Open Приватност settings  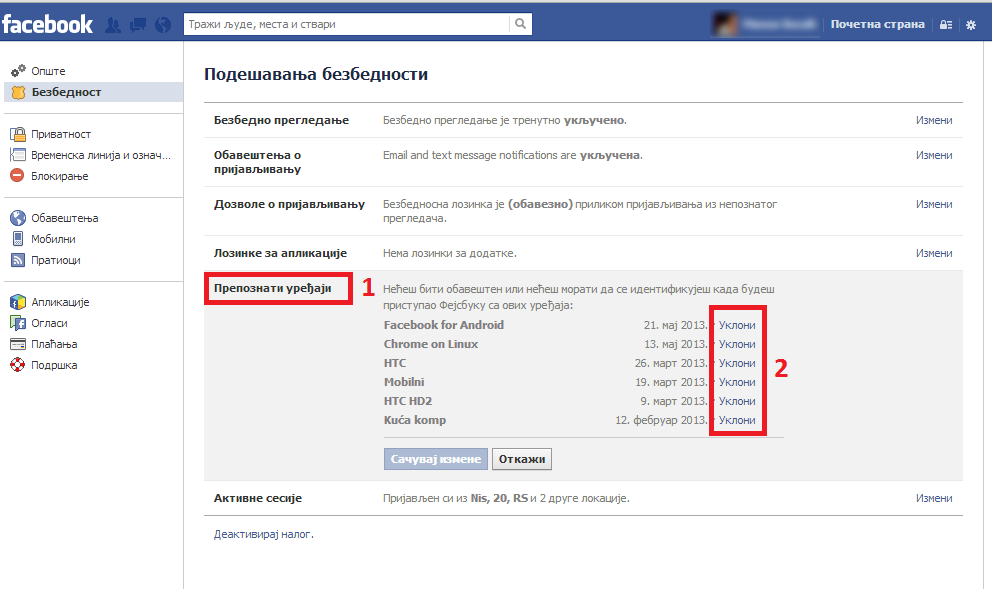click(x=61, y=134)
